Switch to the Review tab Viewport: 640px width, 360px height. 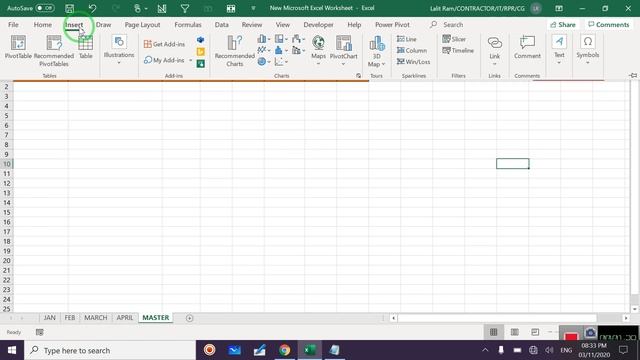click(x=252, y=24)
